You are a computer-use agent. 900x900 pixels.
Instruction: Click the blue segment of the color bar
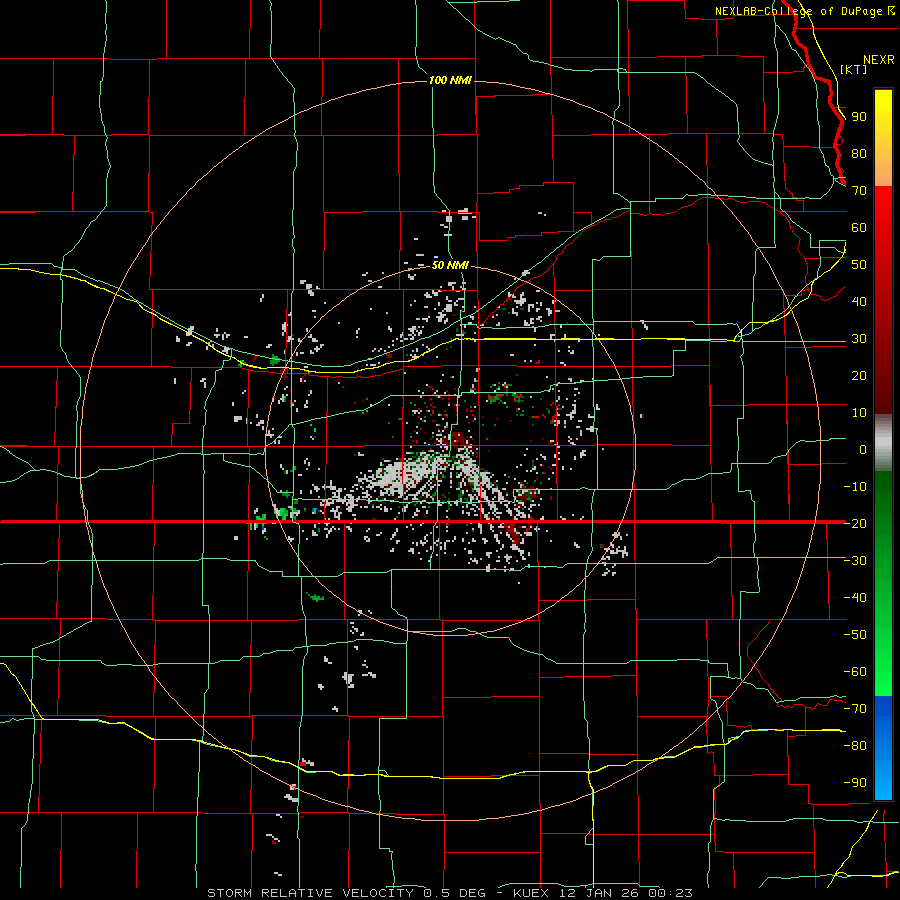[883, 748]
